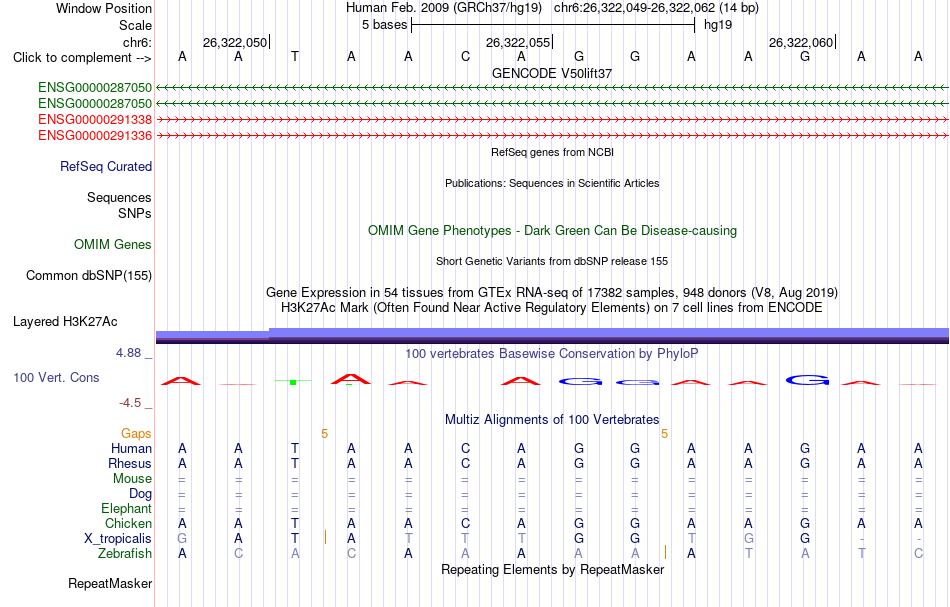Click the Dog species label
950x607 pixels.
point(141,494)
